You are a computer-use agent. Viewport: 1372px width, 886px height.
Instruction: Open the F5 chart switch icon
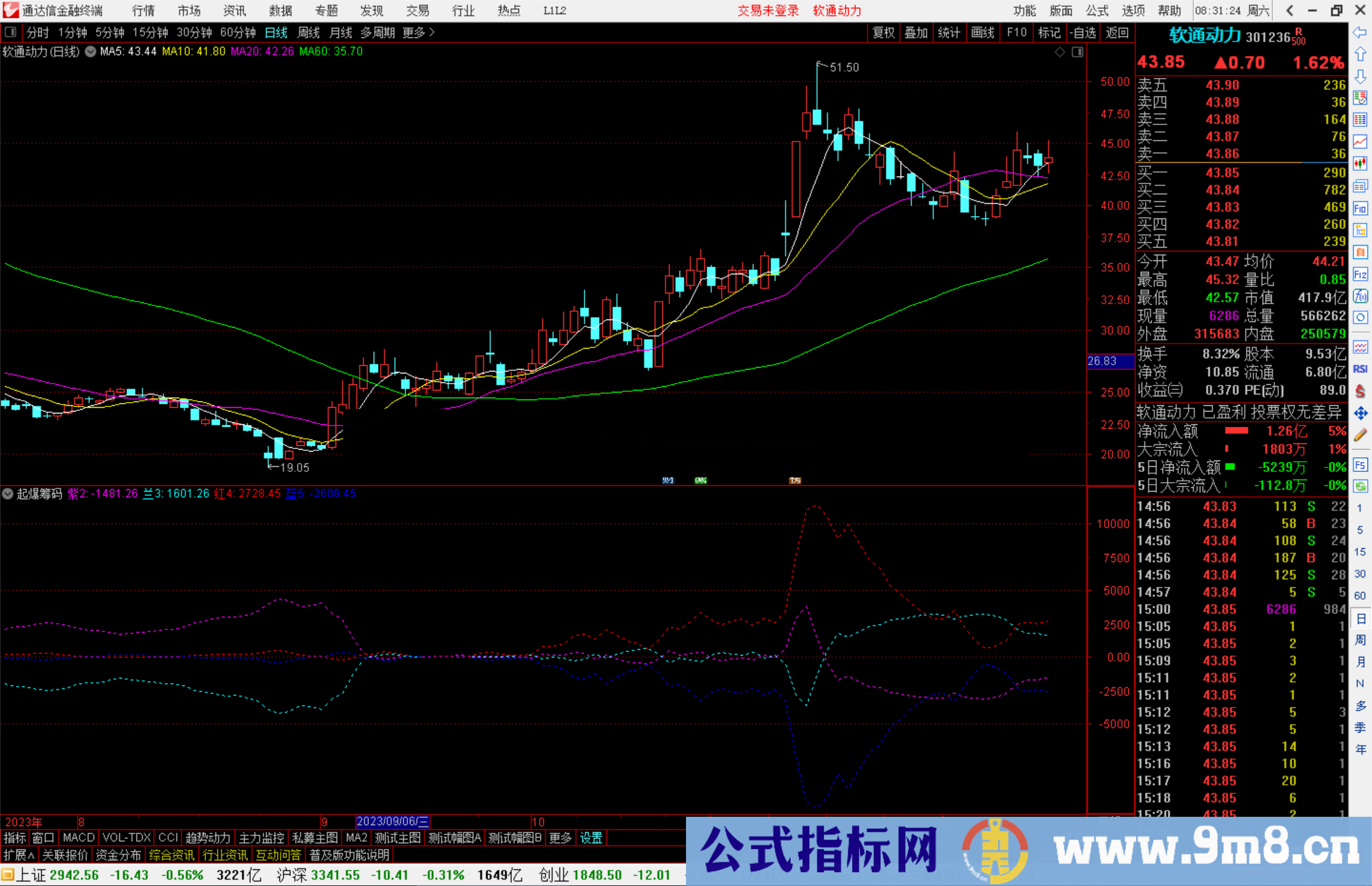pos(1360,465)
